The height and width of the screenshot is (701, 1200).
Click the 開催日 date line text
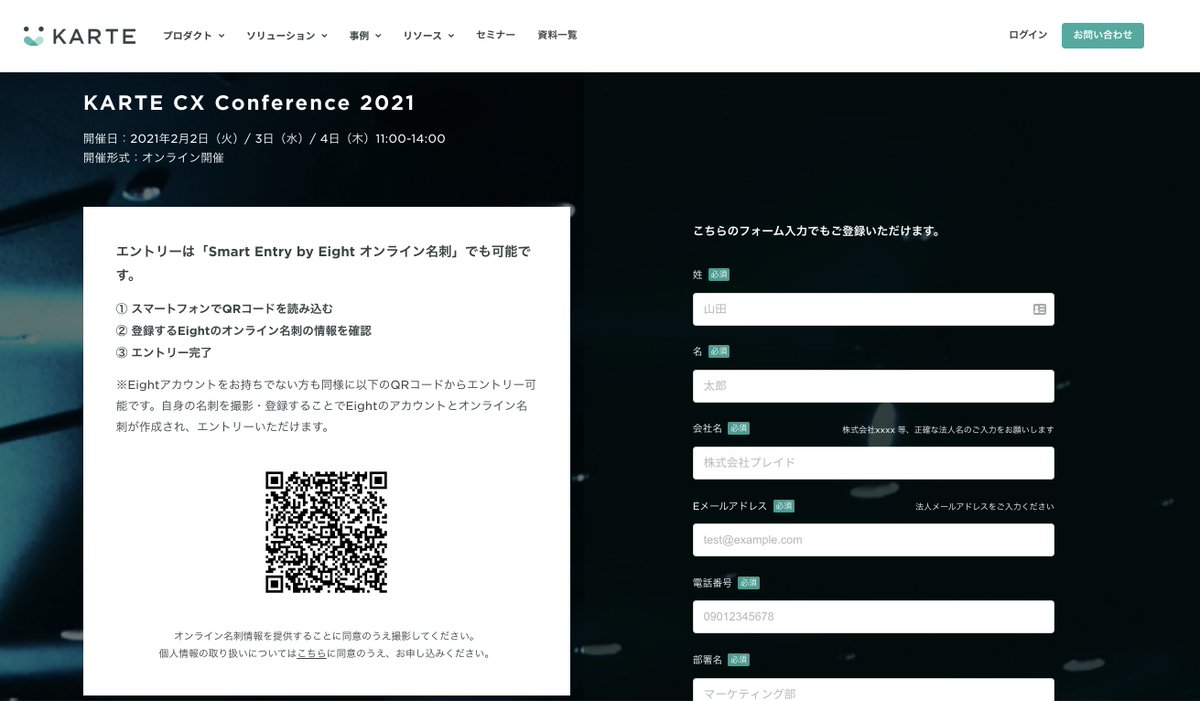(x=264, y=139)
